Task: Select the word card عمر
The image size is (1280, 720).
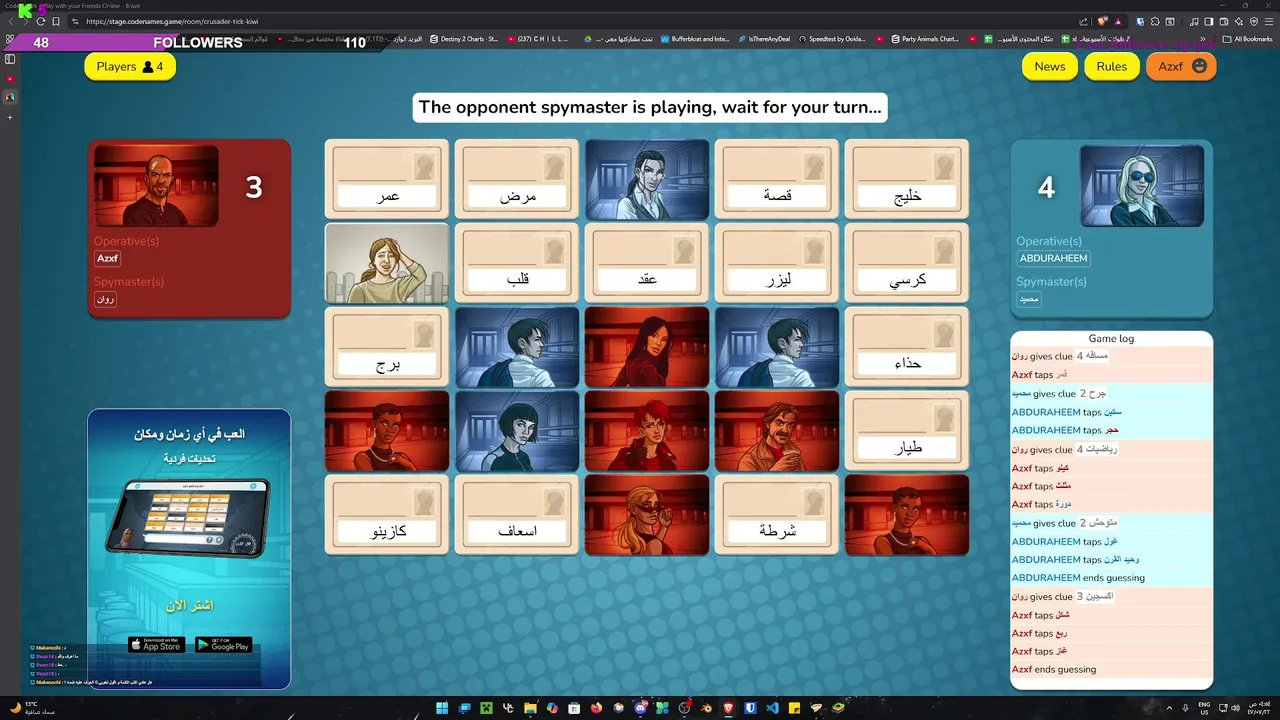Action: click(387, 179)
